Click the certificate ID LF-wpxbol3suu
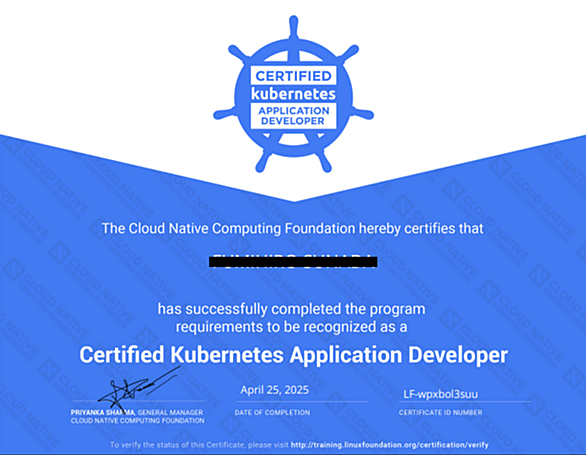This screenshot has width=586, height=455. (440, 394)
